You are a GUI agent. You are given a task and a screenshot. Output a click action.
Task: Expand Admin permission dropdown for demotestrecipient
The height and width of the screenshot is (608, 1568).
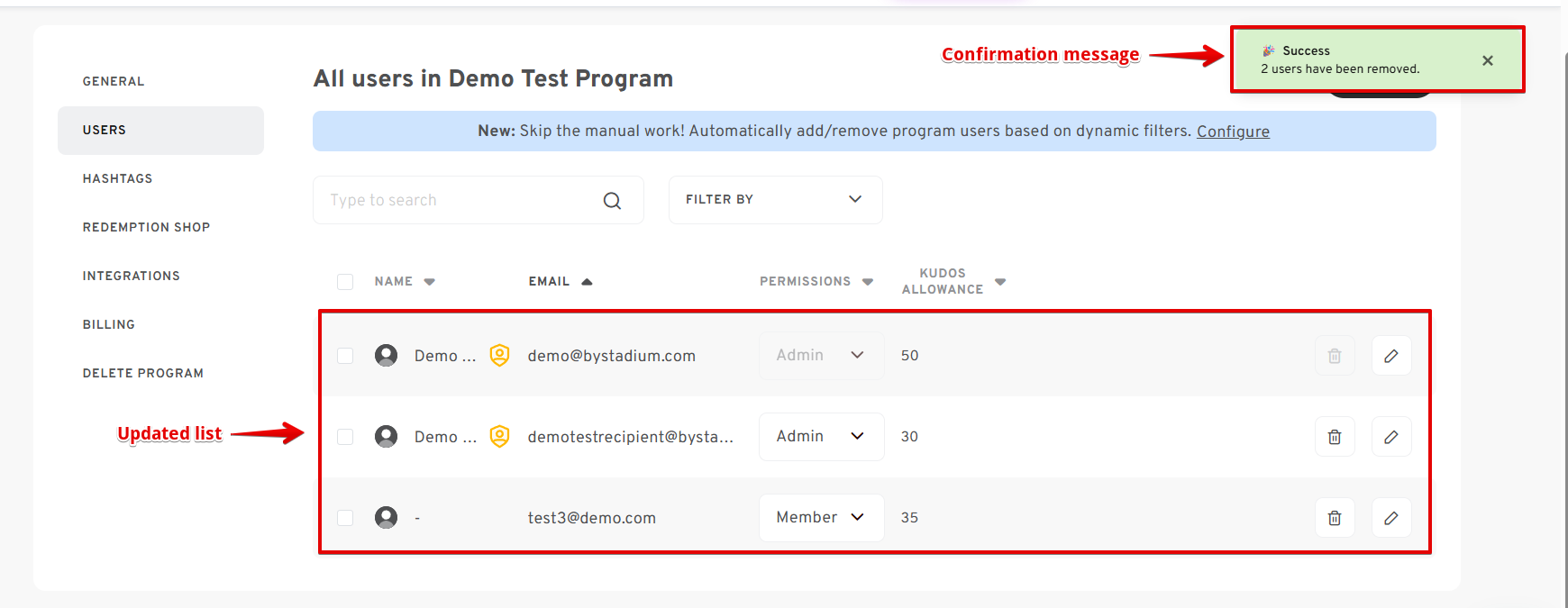[x=821, y=437]
